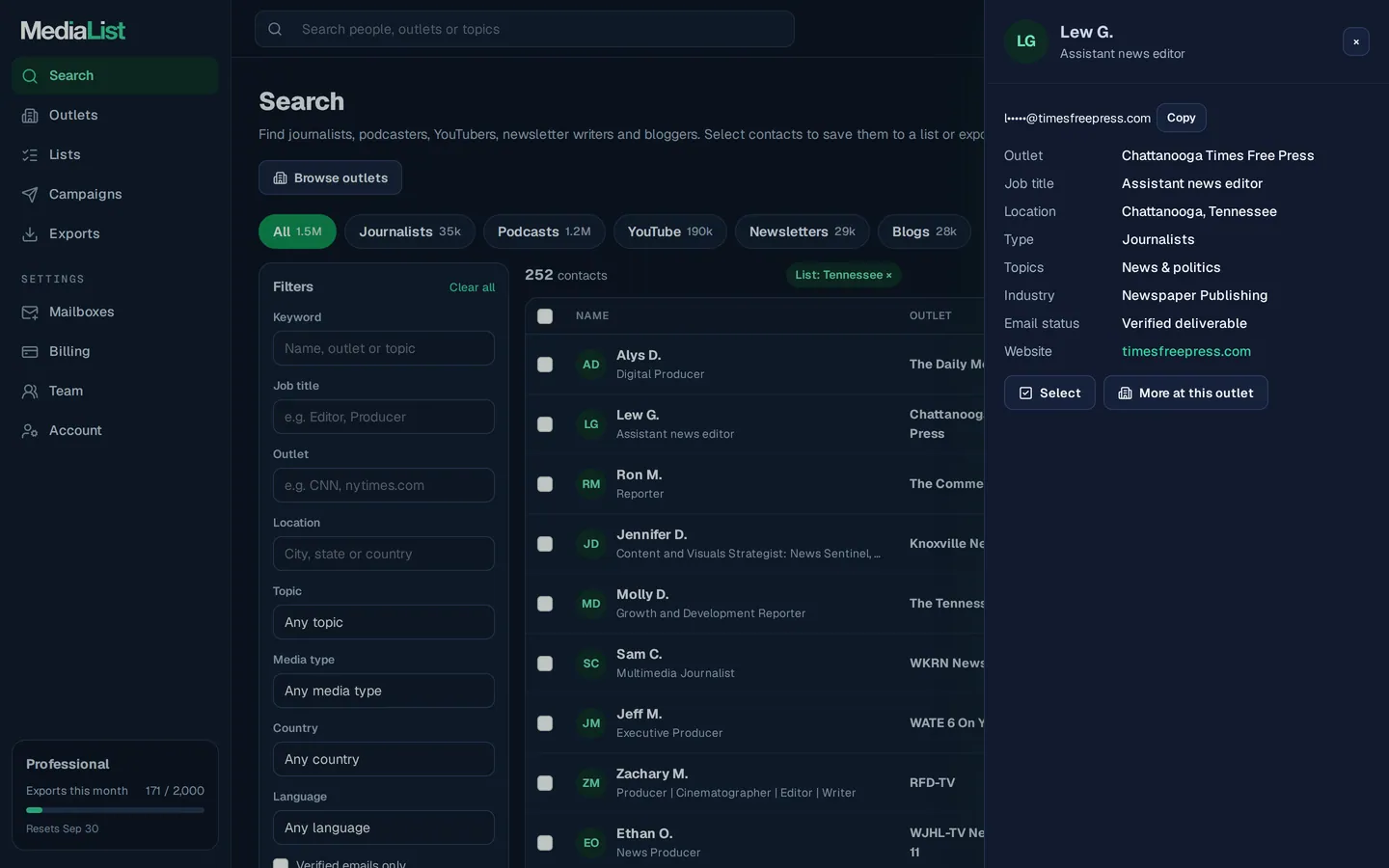Click the magnifier icon in the search bar
Image resolution: width=1389 pixels, height=868 pixels.
point(275,29)
